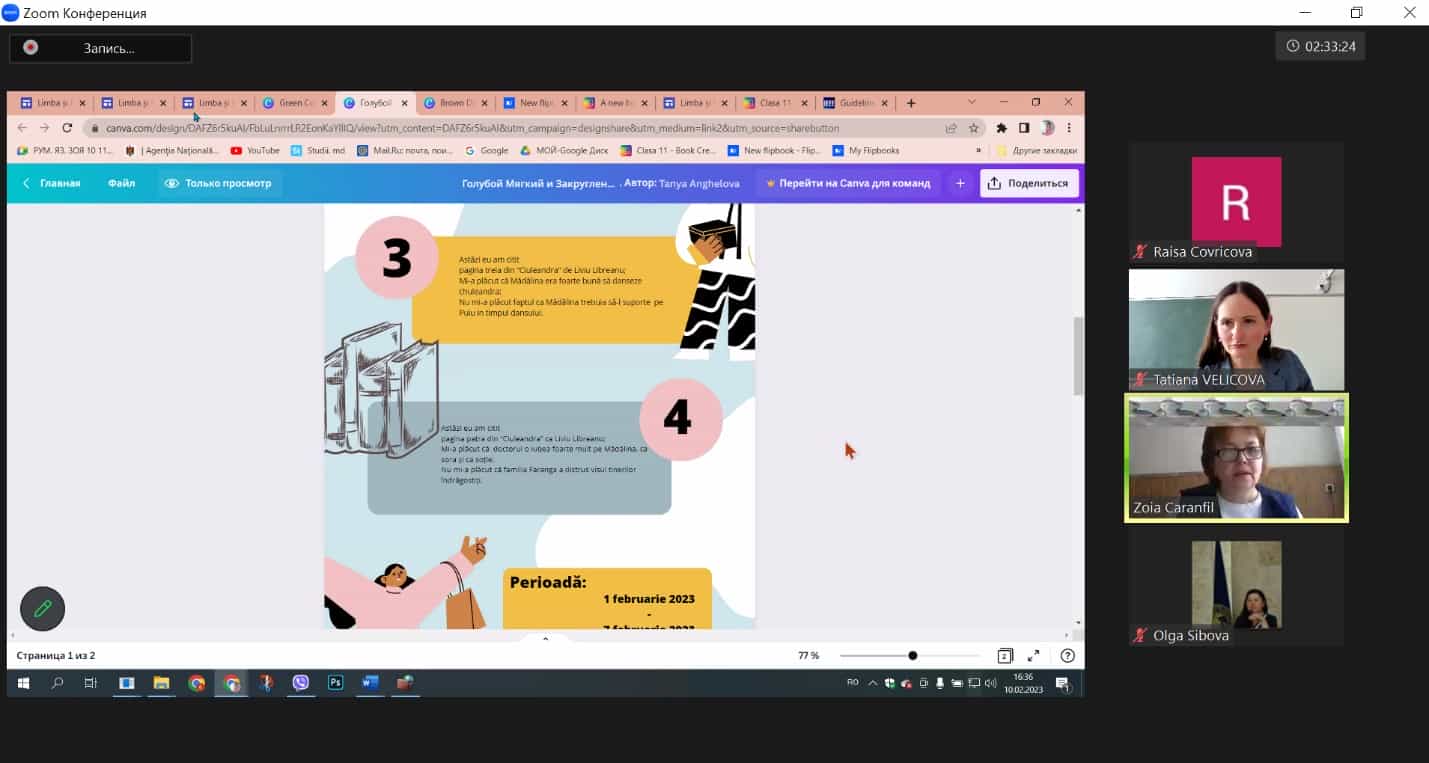1429x763 pixels.
Task: Expand the page thumbnails chevron at bottom
Action: 545,637
